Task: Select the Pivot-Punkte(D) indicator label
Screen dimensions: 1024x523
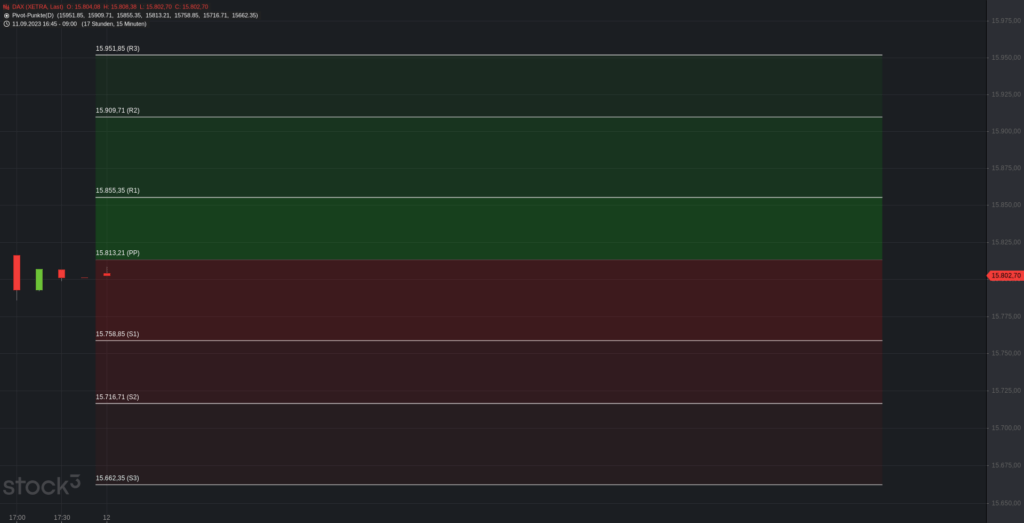Action: coord(33,15)
